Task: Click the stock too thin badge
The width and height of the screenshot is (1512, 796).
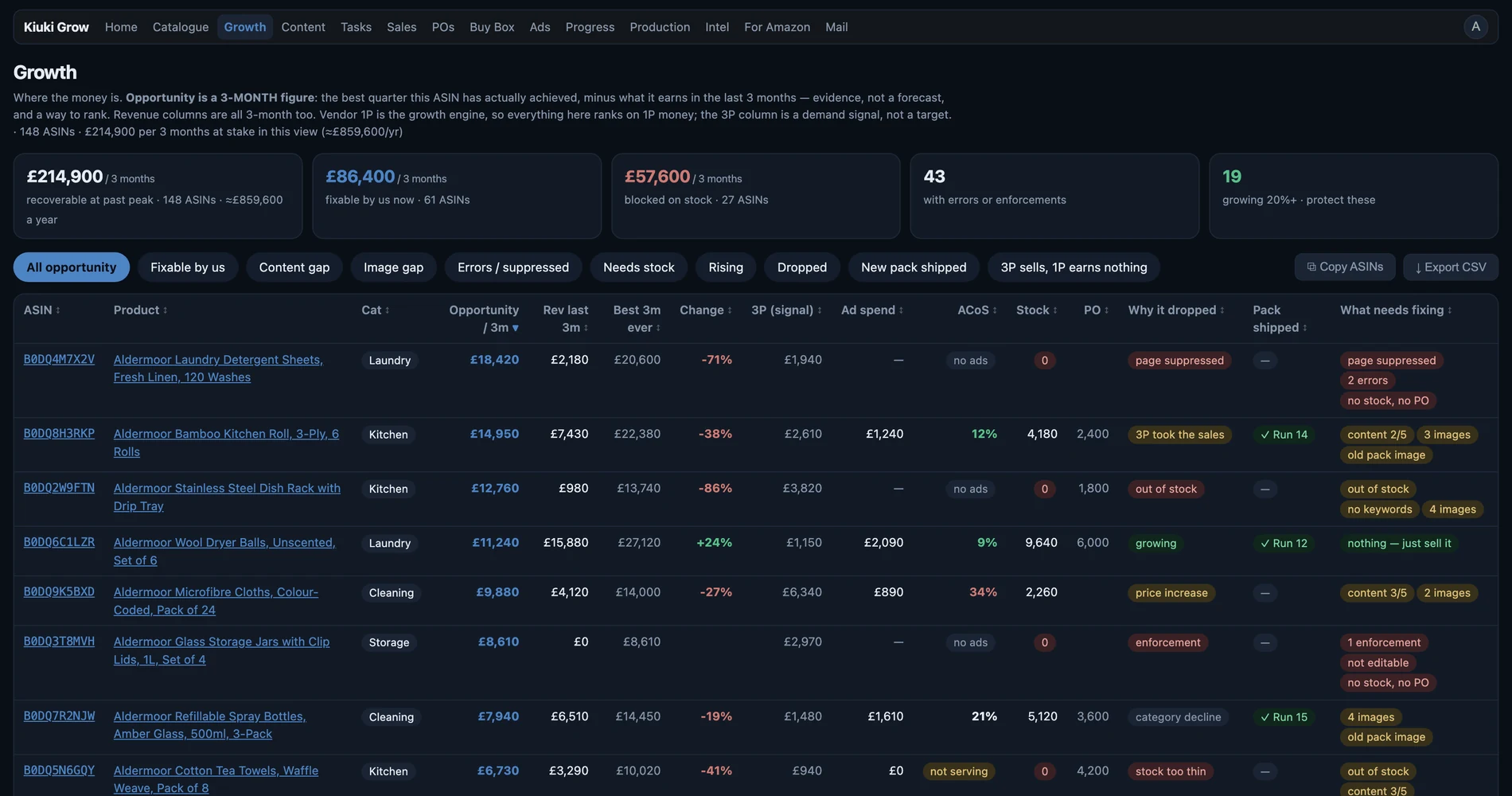Action: tap(1171, 771)
